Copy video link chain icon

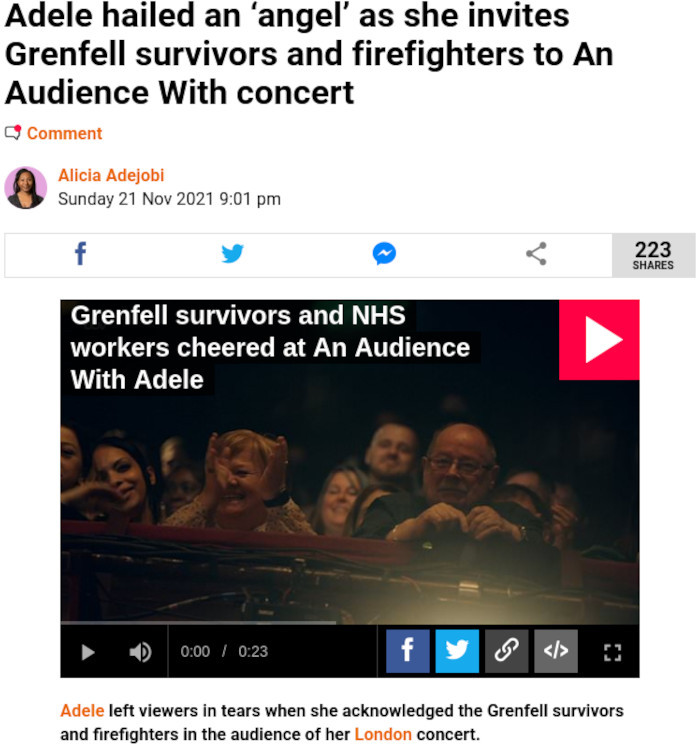[506, 651]
